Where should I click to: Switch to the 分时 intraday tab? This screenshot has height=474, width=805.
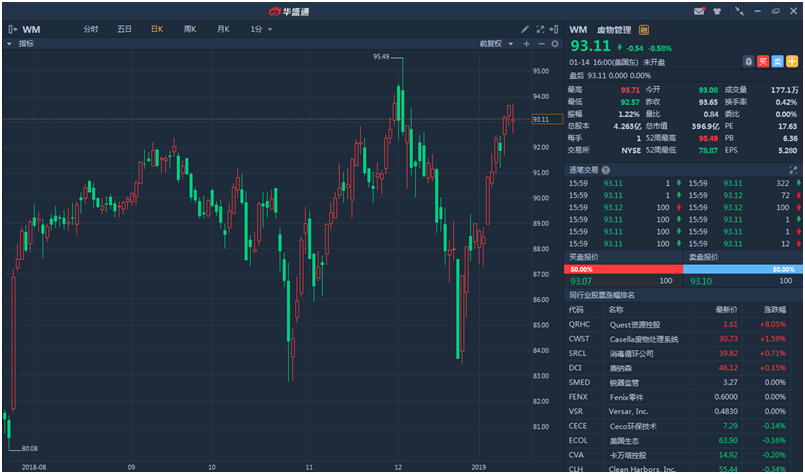[x=91, y=29]
